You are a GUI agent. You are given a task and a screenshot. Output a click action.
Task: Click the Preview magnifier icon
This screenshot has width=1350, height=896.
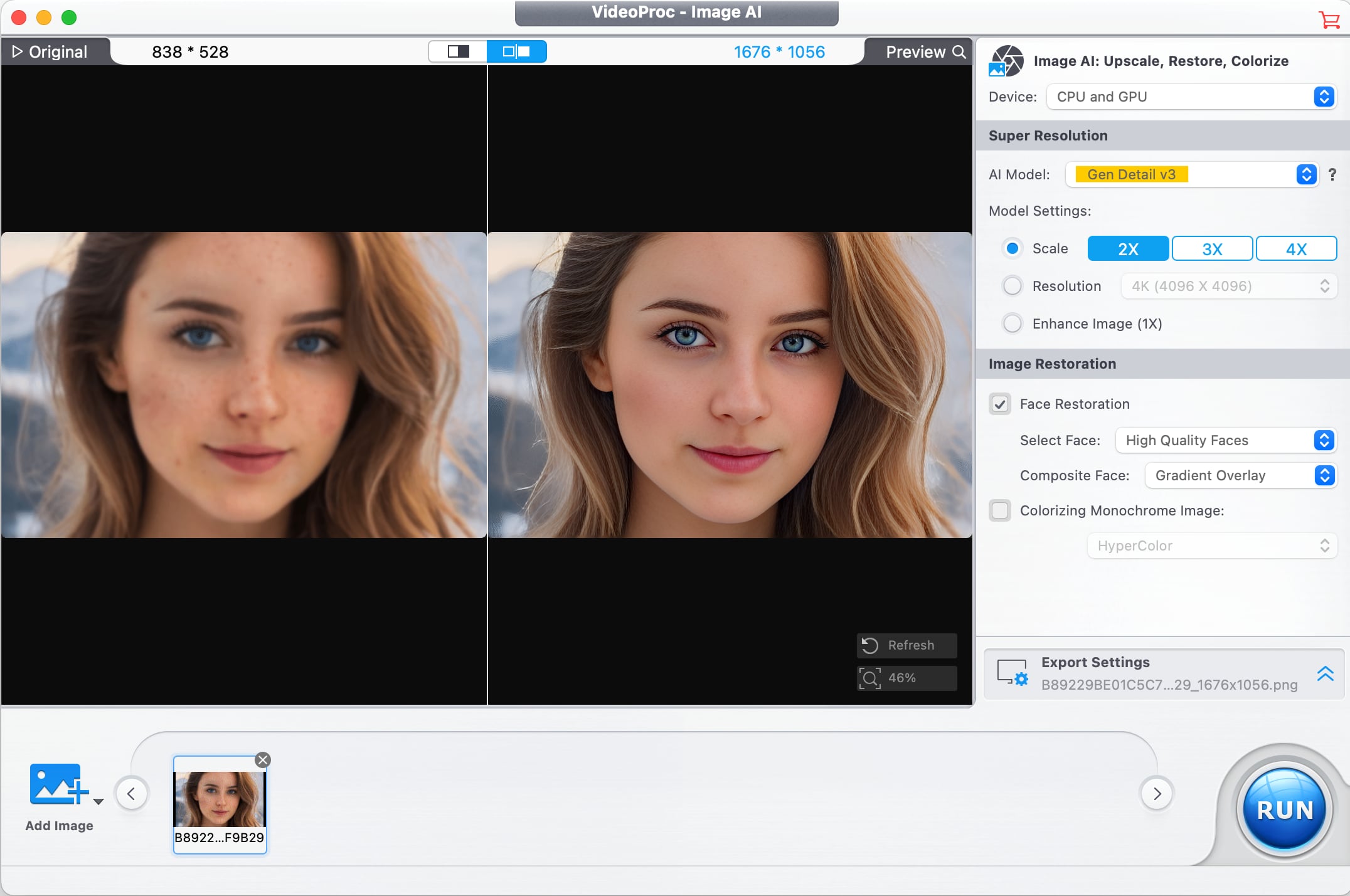(x=959, y=51)
